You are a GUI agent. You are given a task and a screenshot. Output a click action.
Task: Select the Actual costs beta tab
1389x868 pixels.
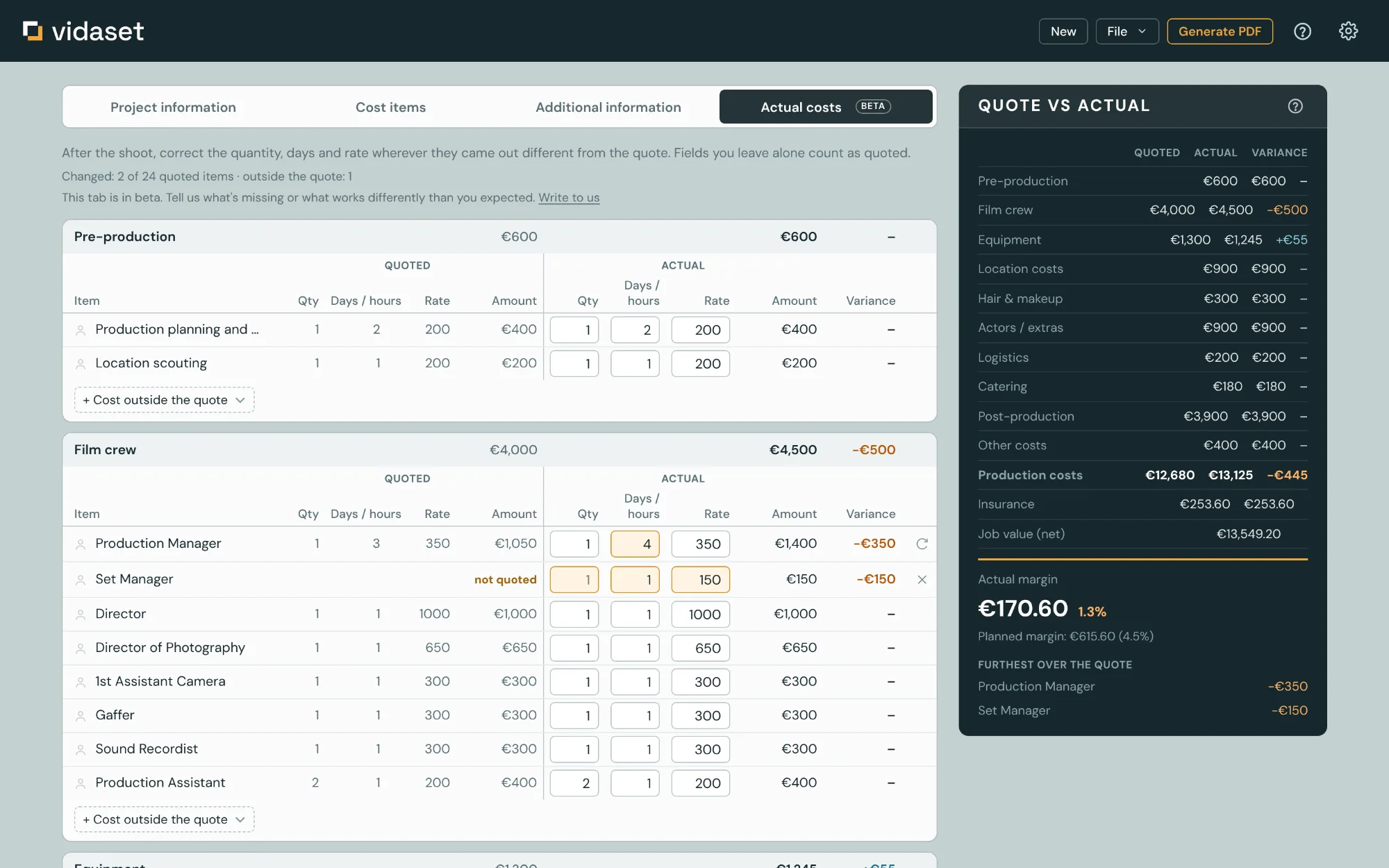[826, 107]
